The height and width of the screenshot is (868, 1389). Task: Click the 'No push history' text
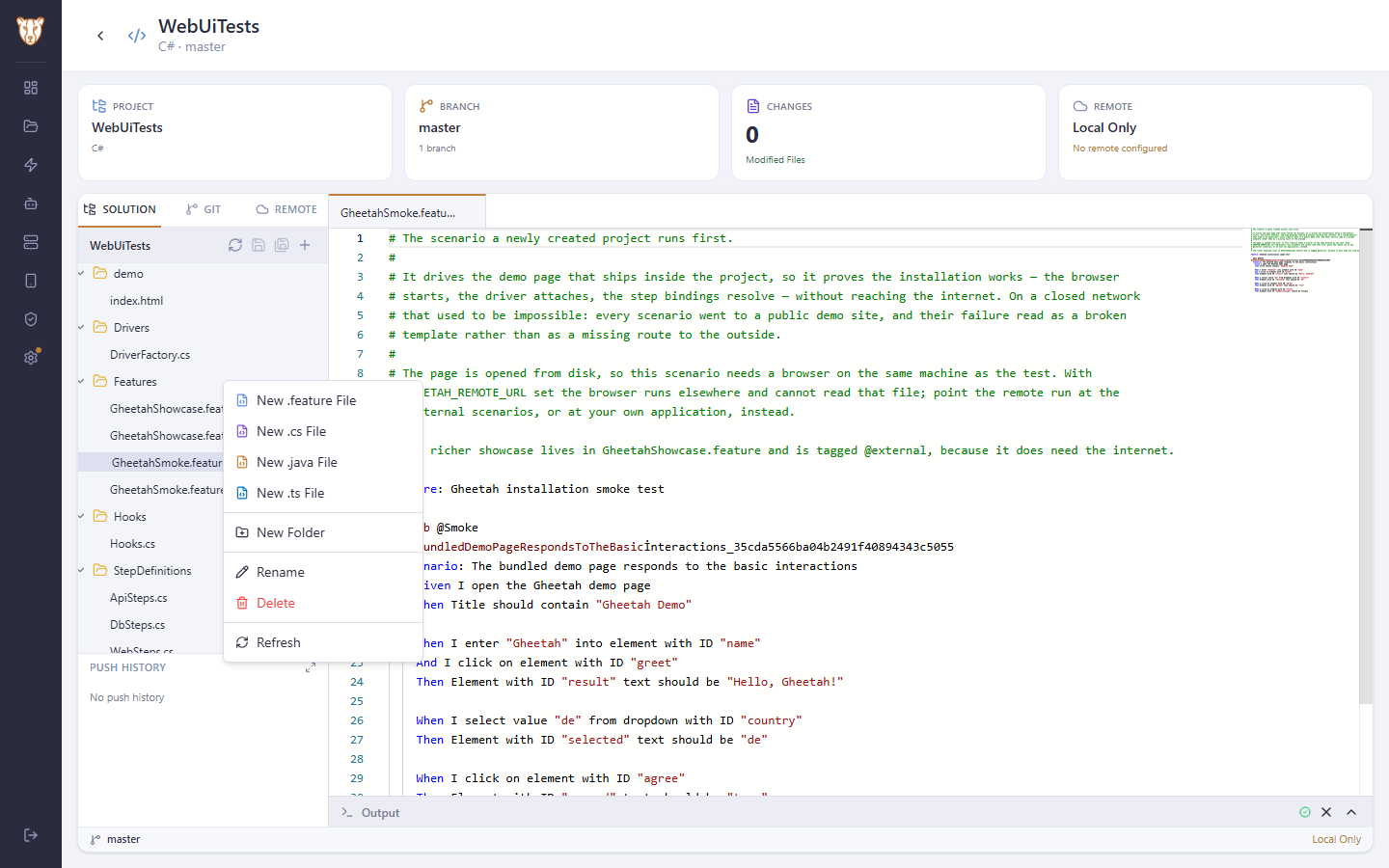[127, 697]
